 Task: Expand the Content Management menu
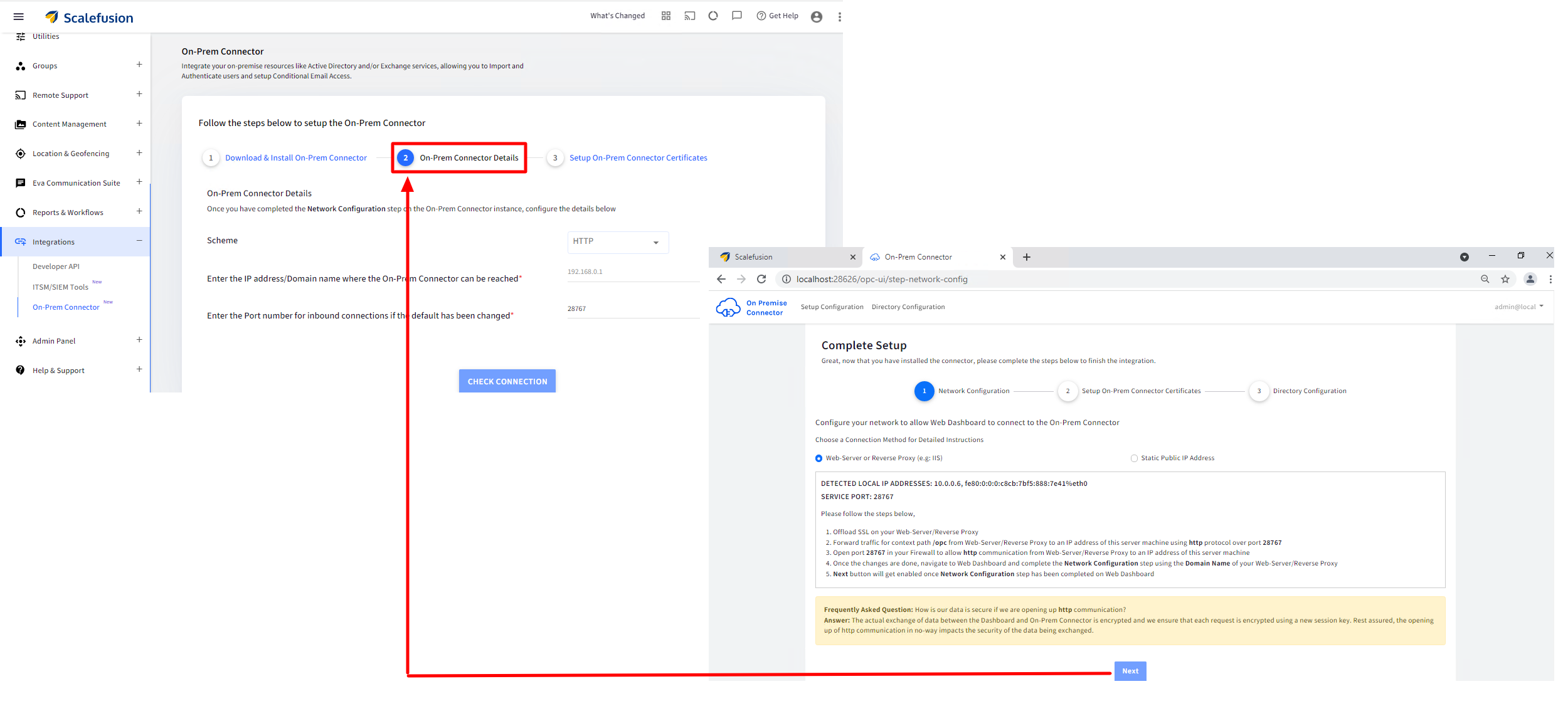(139, 124)
